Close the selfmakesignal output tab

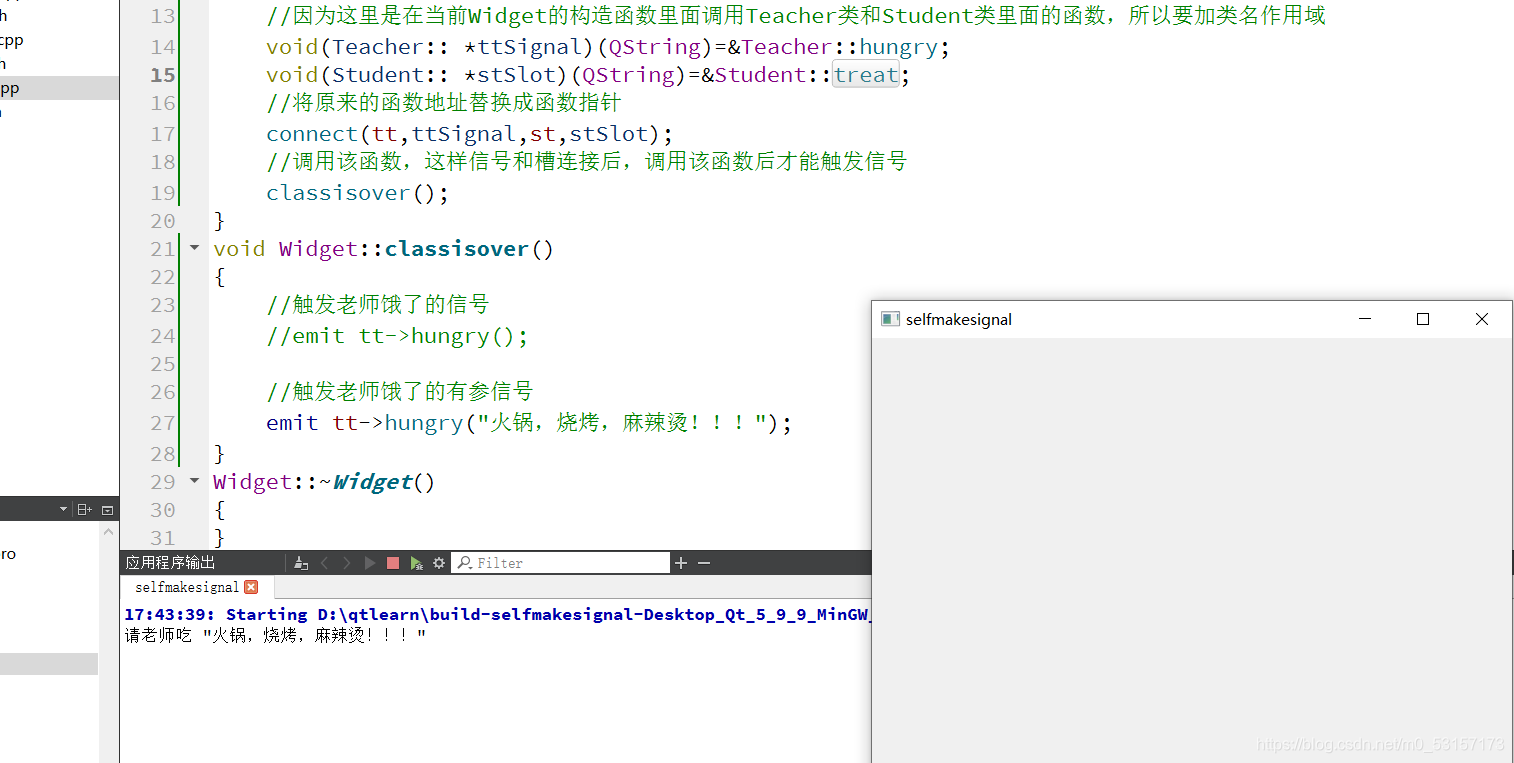(x=251, y=587)
